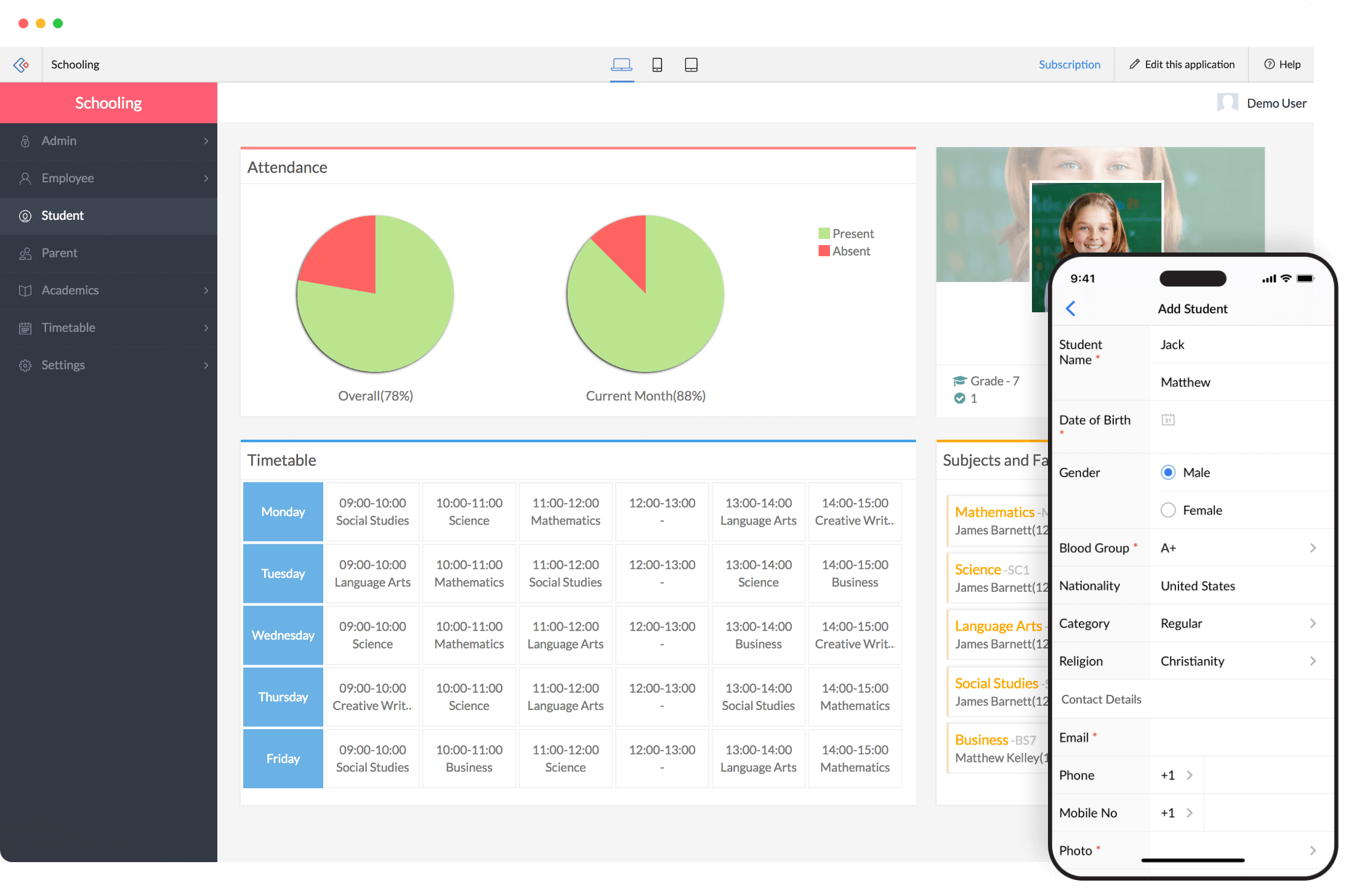Switch to mobile phone preview icon

coord(657,65)
